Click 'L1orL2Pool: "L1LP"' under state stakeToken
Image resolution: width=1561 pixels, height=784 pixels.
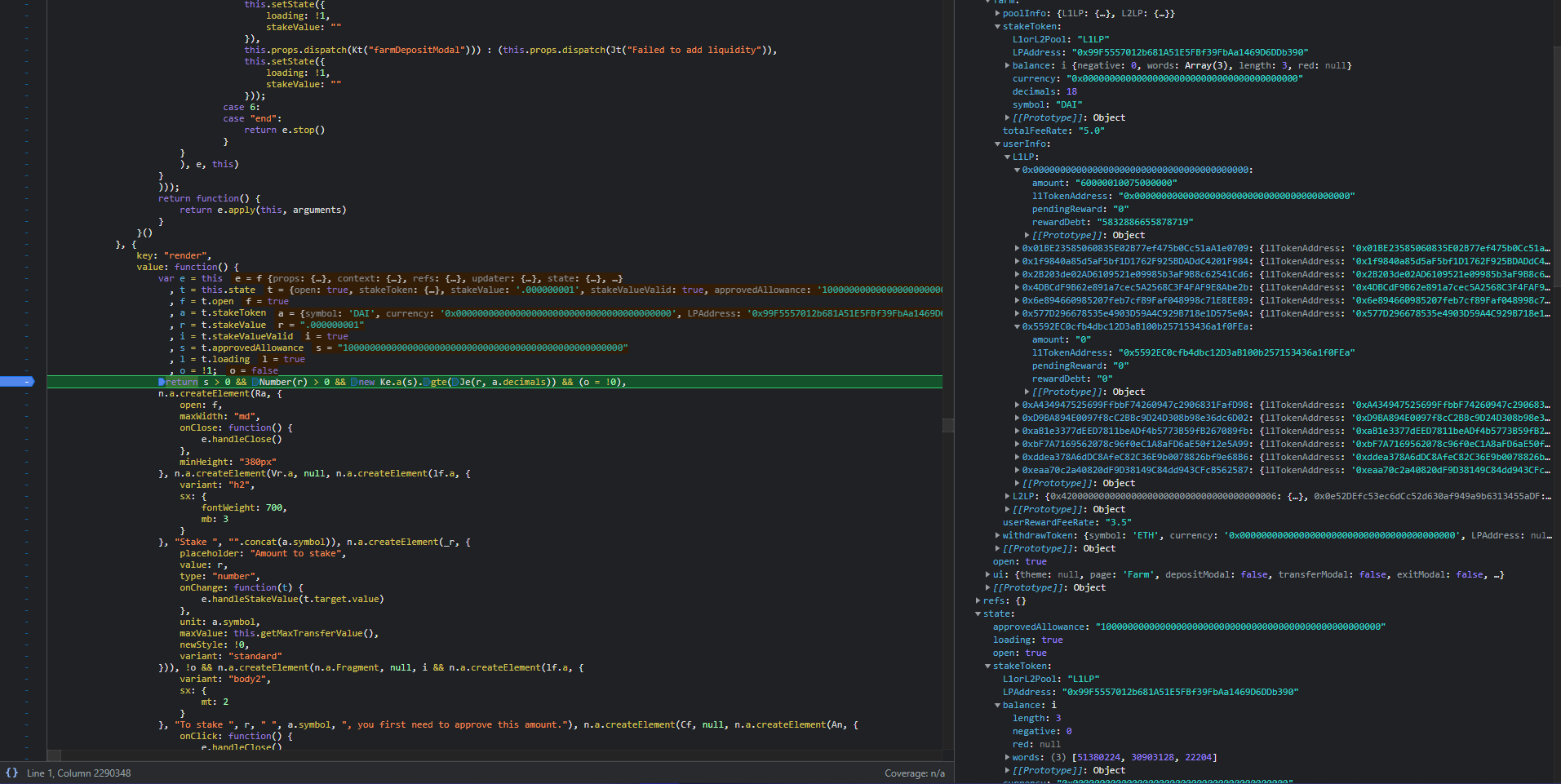tap(1051, 679)
